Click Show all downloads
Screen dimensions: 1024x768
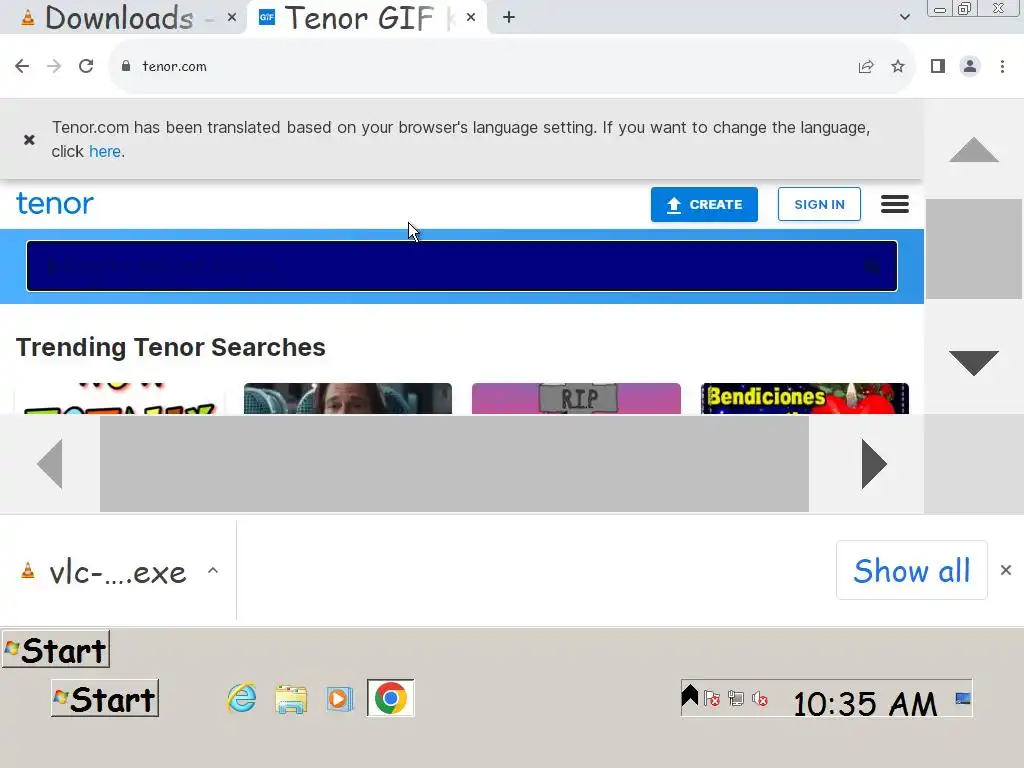pyautogui.click(x=912, y=570)
